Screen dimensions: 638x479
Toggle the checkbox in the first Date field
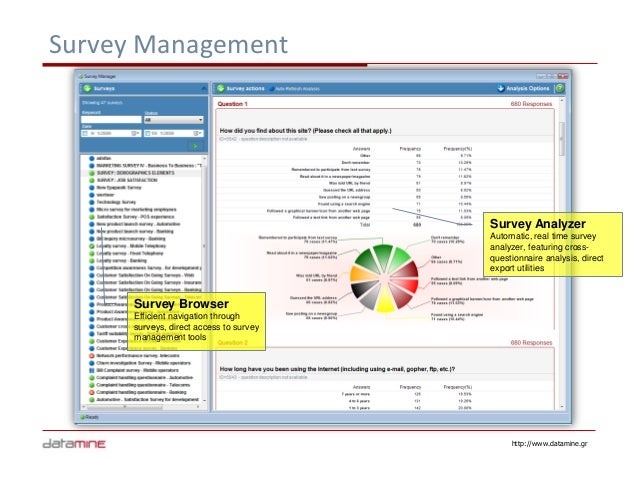(85, 133)
